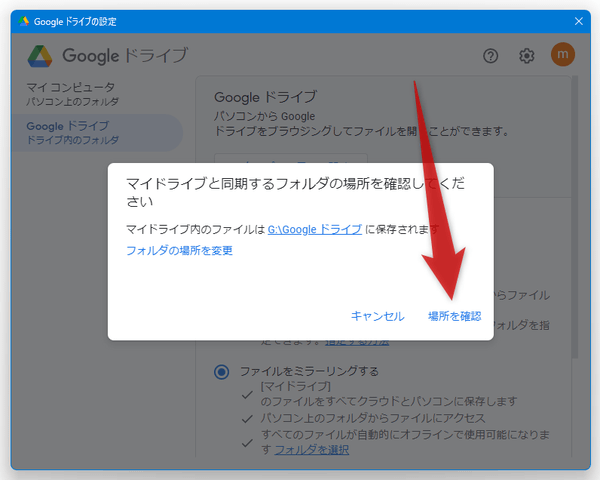Switch to マイ コンピュータ in sidebar
The height and width of the screenshot is (480, 600).
72,94
